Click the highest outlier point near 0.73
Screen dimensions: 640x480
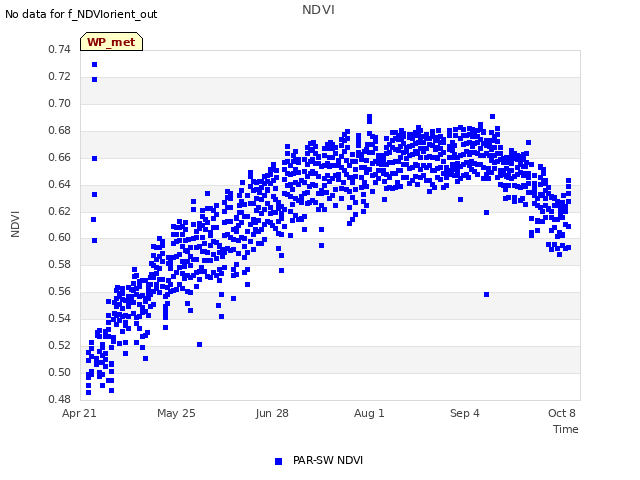(94, 64)
